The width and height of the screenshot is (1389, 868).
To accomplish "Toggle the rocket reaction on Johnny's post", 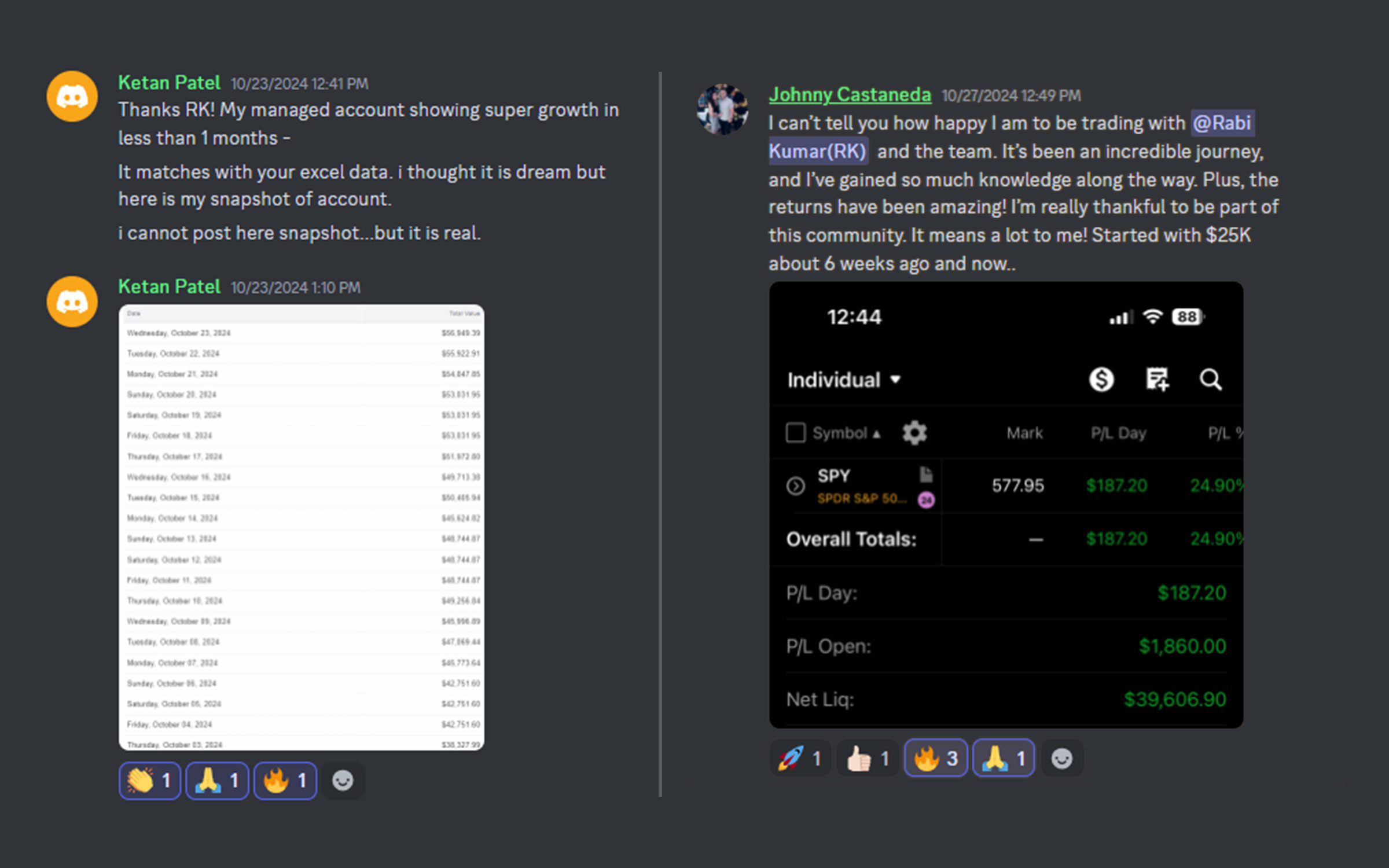I will pyautogui.click(x=800, y=758).
